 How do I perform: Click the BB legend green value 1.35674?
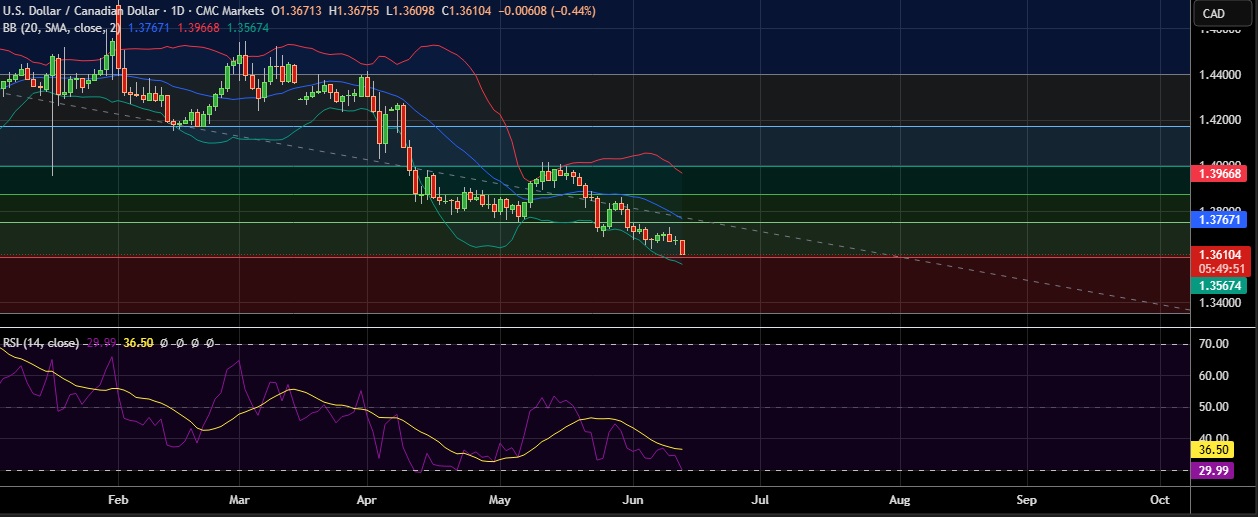tap(247, 27)
